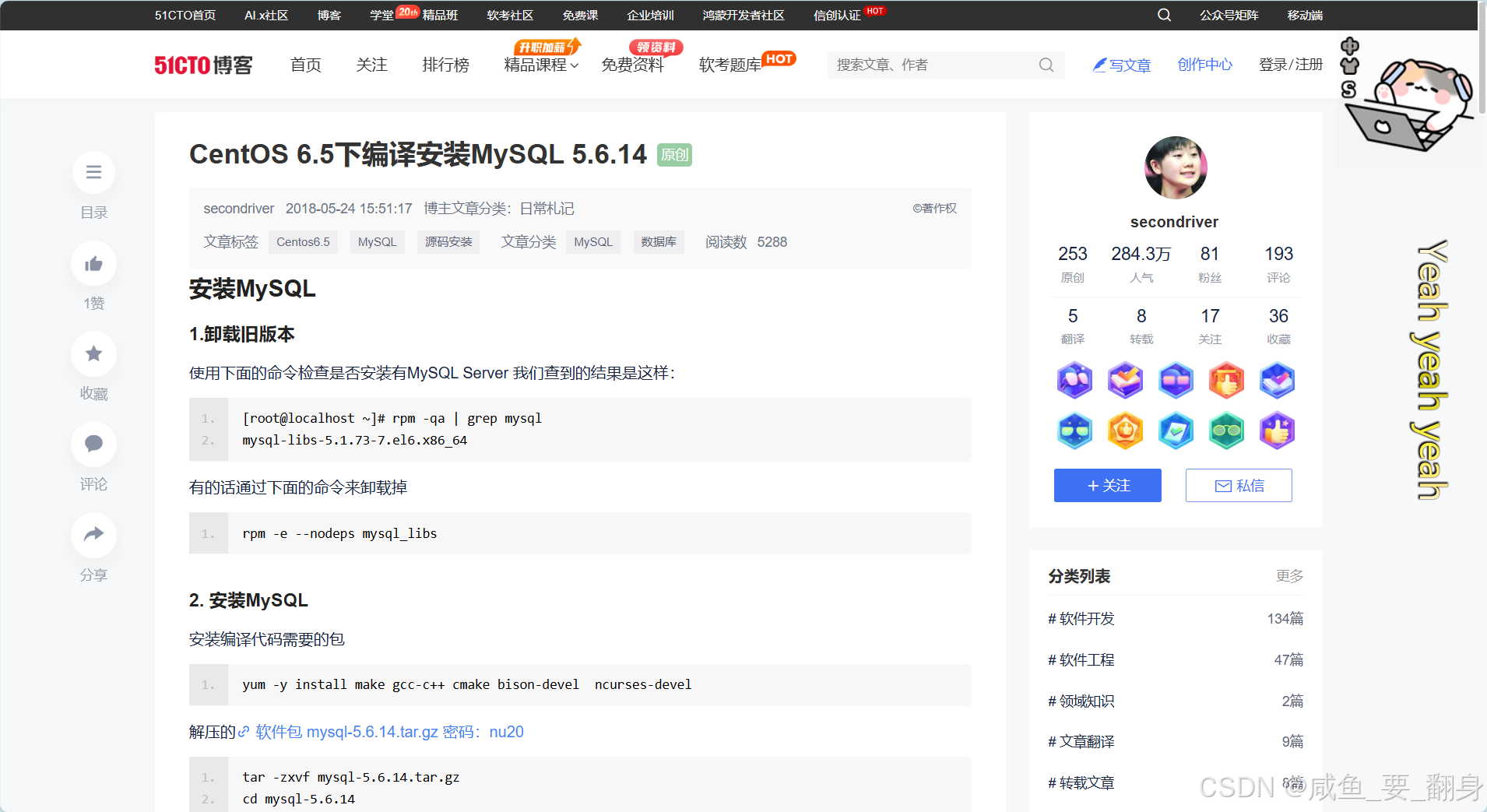Click the 原创 green tag beside title
1487x812 pixels.
tap(674, 155)
